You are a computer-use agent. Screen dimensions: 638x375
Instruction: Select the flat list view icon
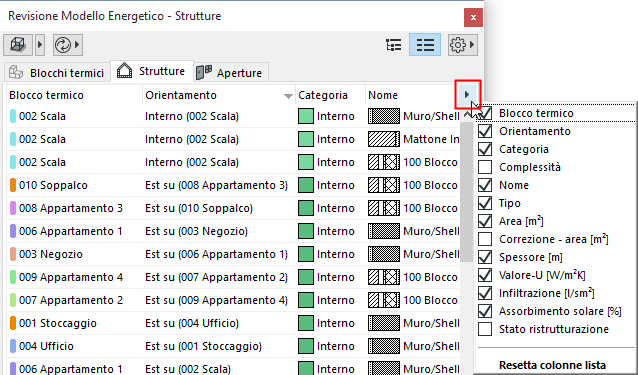(425, 45)
